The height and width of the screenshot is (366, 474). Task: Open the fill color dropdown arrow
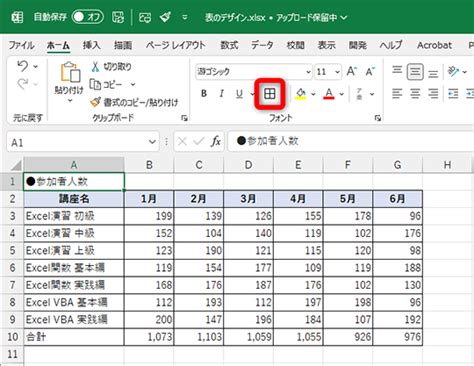(x=313, y=94)
